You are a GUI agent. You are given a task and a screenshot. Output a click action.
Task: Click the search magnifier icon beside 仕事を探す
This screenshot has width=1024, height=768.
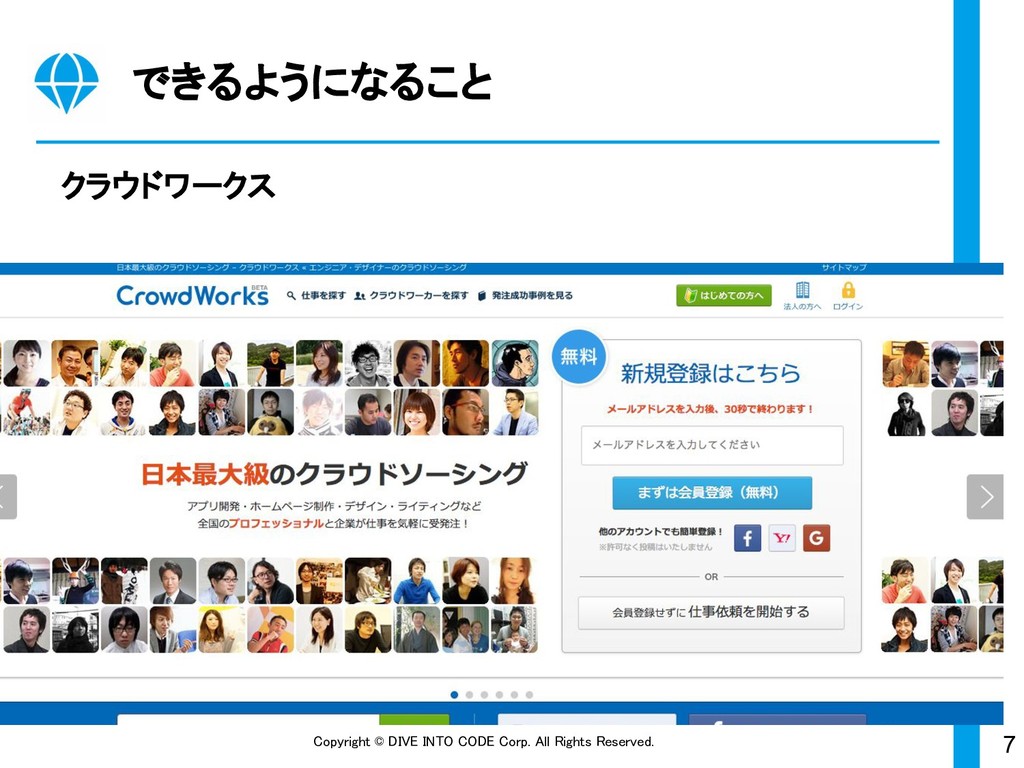[291, 296]
